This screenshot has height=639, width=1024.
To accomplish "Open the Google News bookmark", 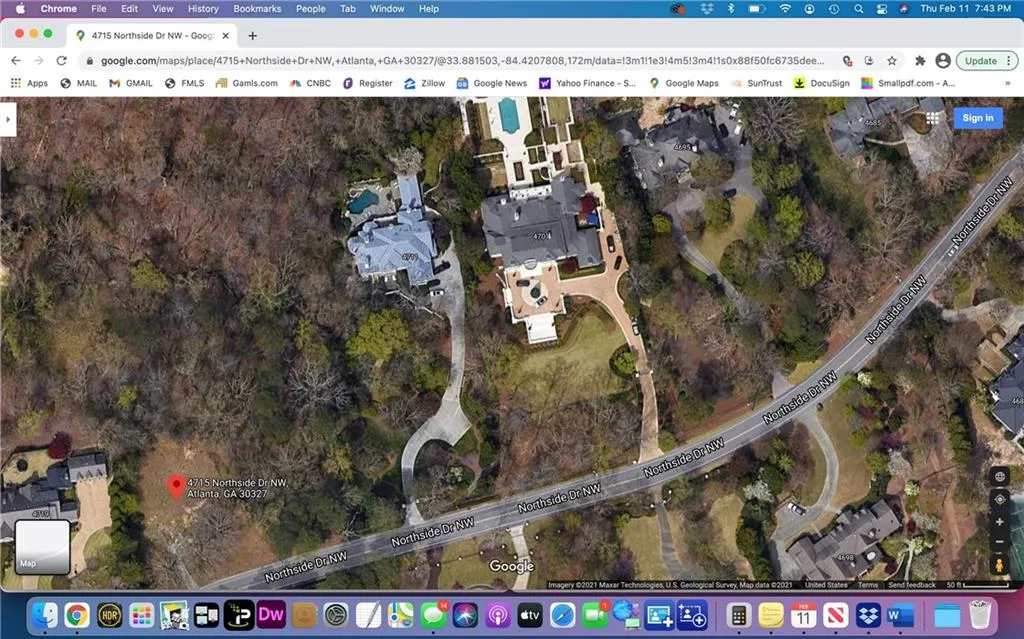I will pyautogui.click(x=492, y=83).
